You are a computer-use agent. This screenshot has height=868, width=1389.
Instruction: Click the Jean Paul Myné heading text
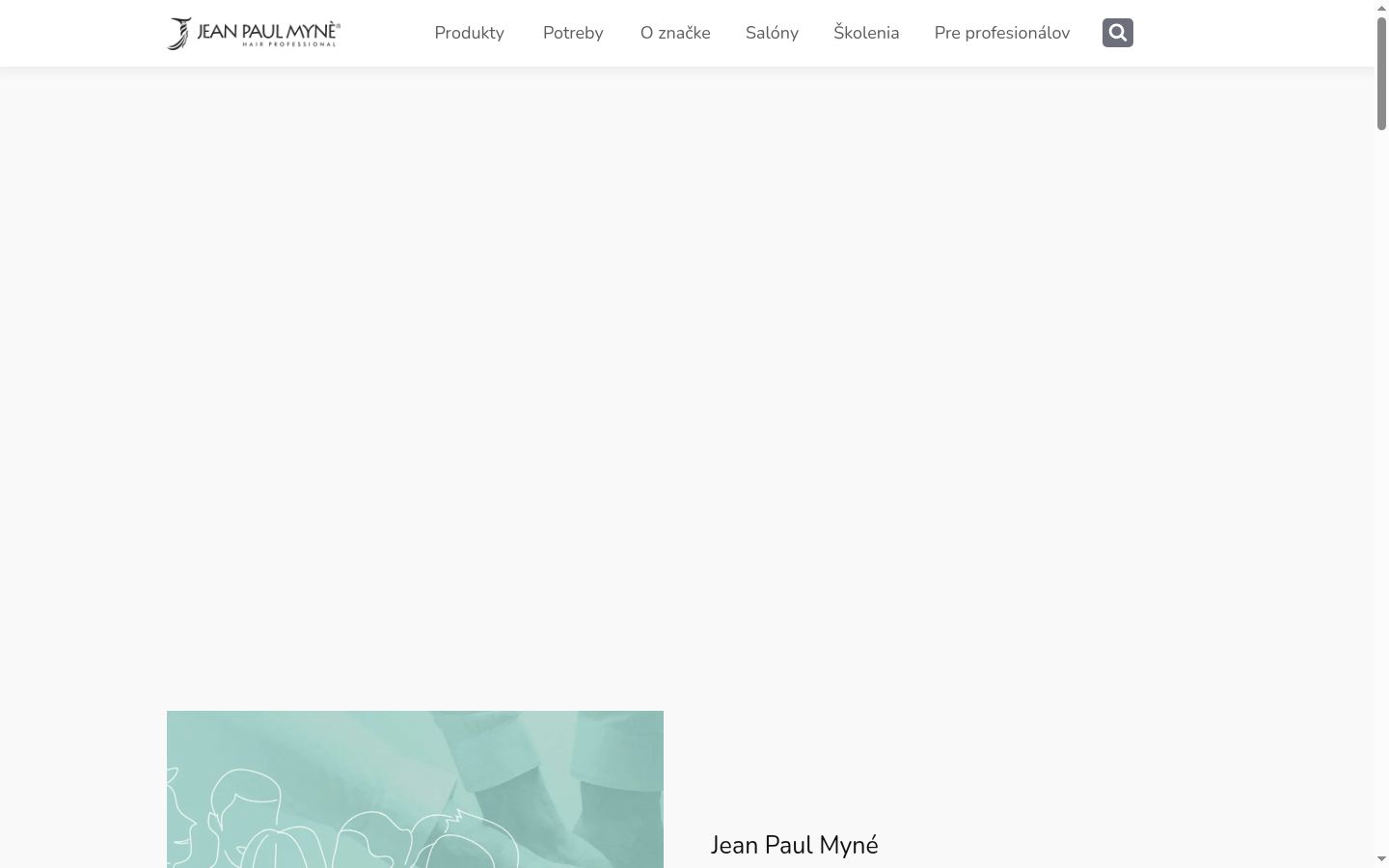[795, 845]
